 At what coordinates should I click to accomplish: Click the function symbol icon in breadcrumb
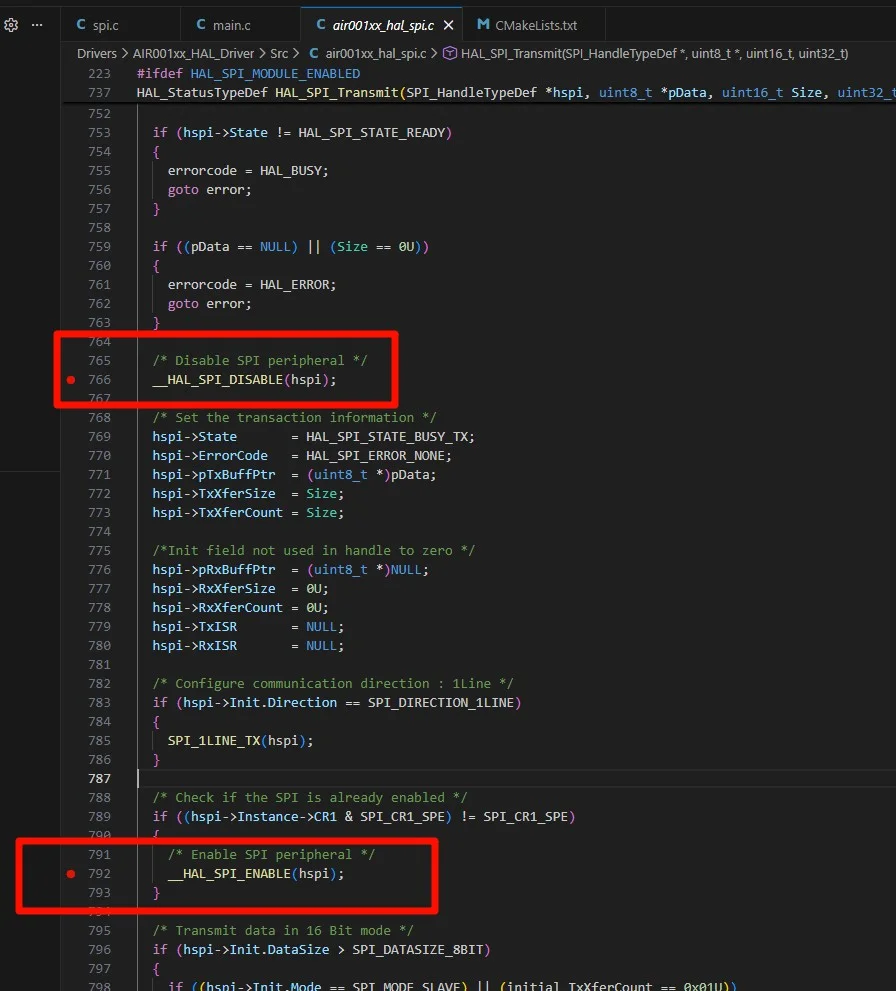[x=450, y=54]
